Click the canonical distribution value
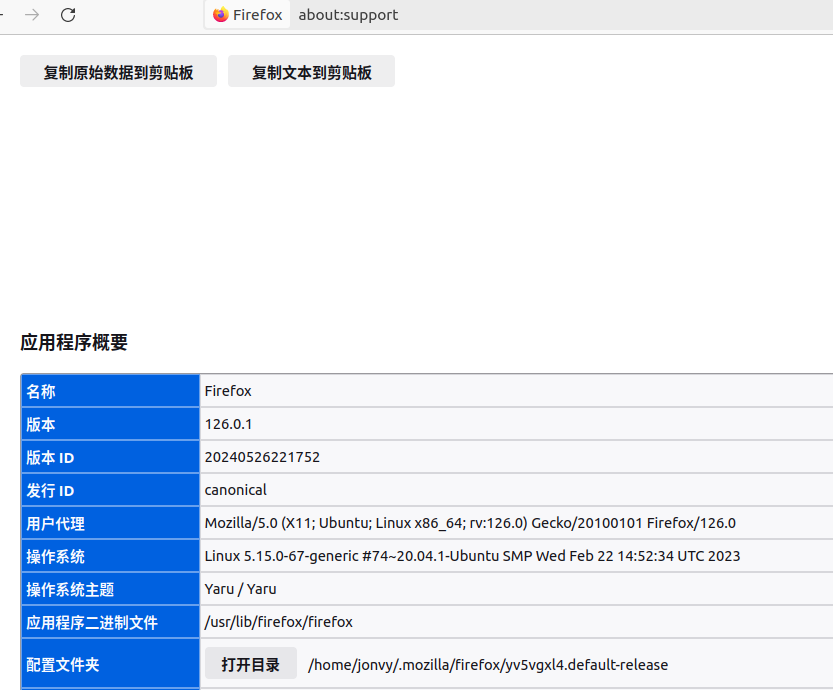Screen dimensions: 833x690 click(235, 490)
